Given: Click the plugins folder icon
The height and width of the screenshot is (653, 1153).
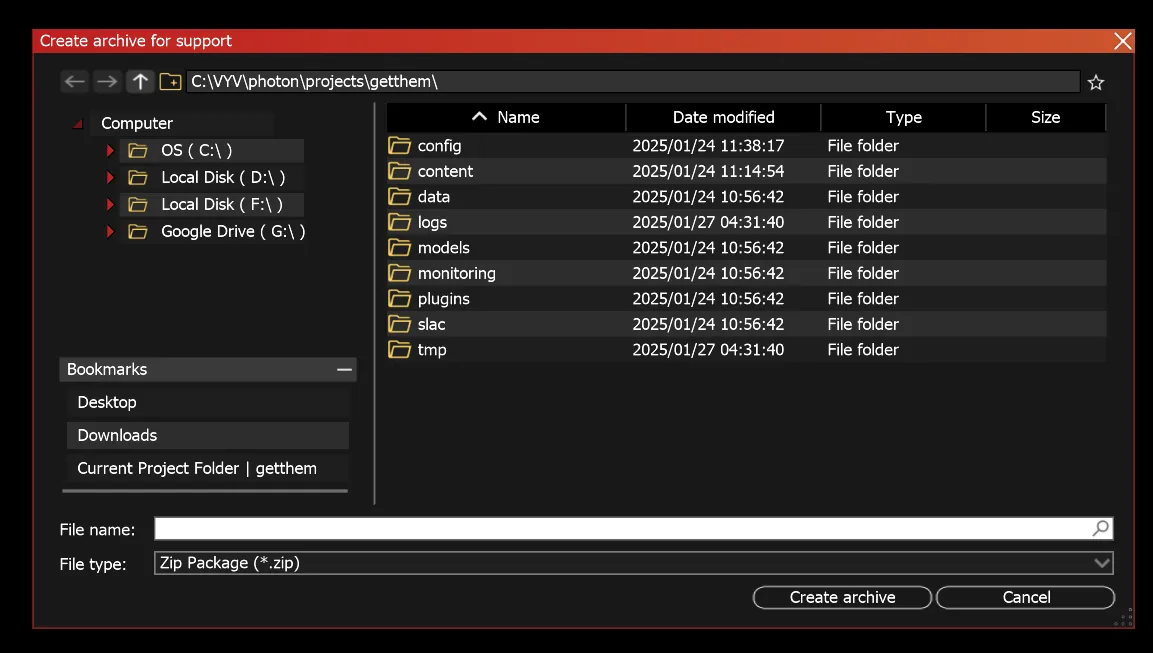Looking at the screenshot, I should point(399,299).
